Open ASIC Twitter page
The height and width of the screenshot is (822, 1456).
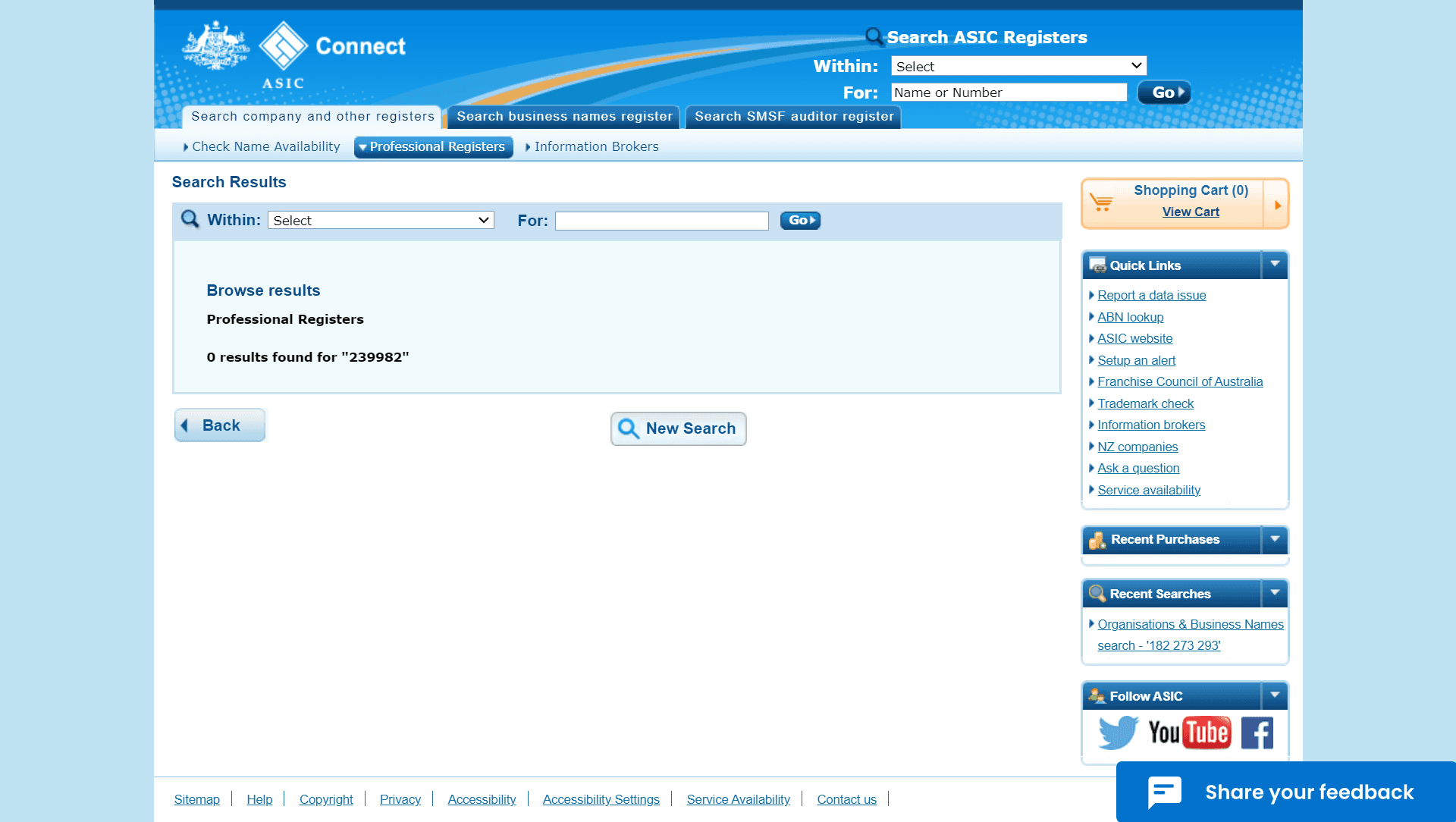(x=1118, y=733)
